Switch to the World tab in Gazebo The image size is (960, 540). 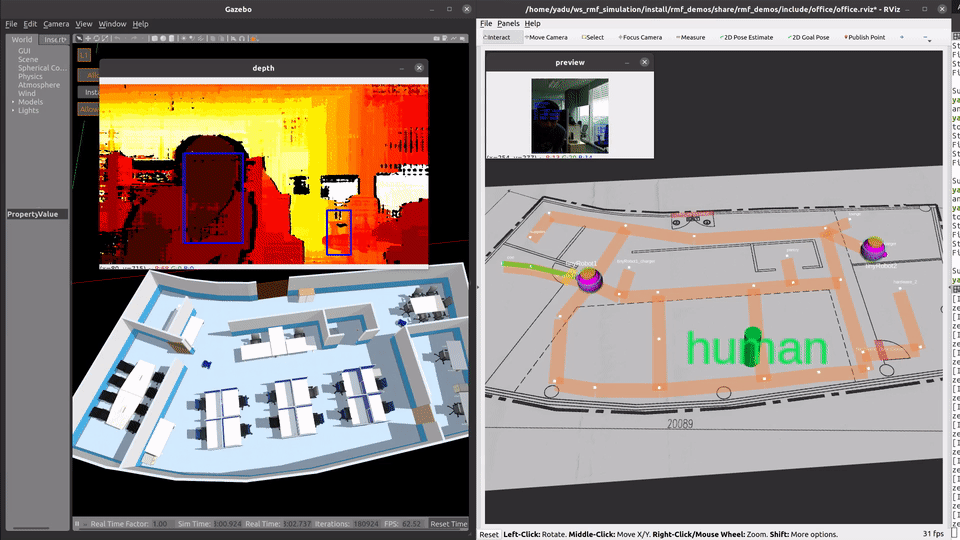pyautogui.click(x=22, y=39)
